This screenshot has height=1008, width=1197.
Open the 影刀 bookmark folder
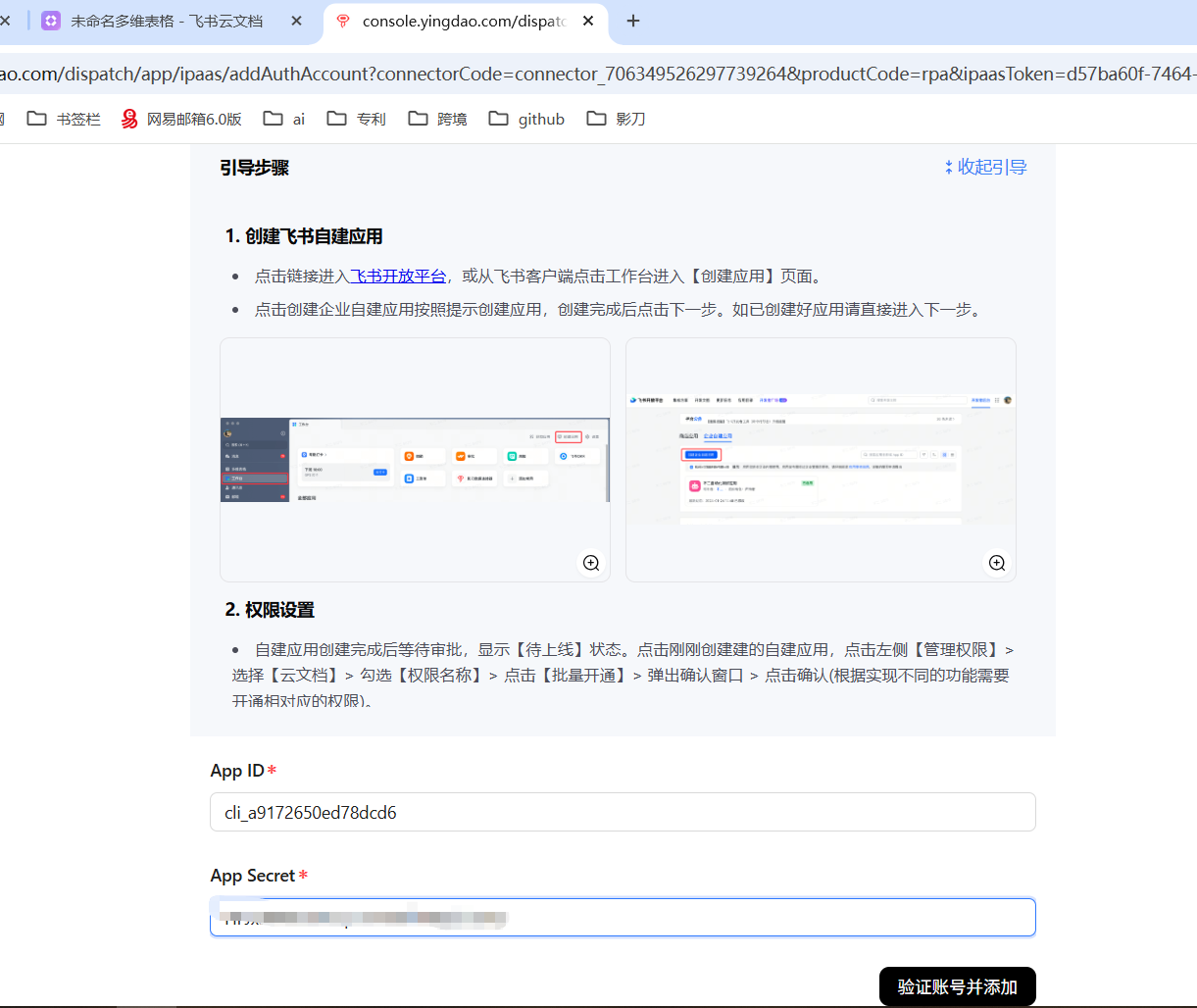click(x=617, y=119)
